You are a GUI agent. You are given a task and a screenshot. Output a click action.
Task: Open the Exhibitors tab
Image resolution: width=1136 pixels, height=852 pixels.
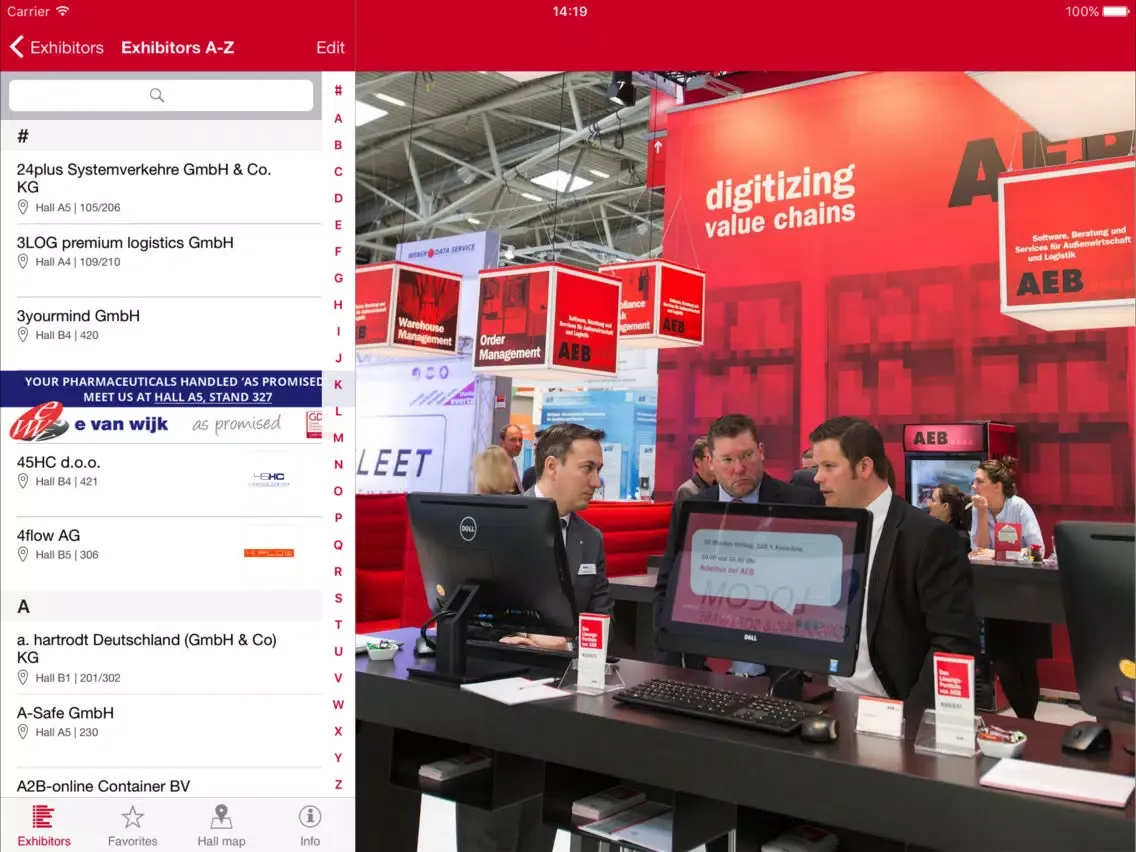44,825
